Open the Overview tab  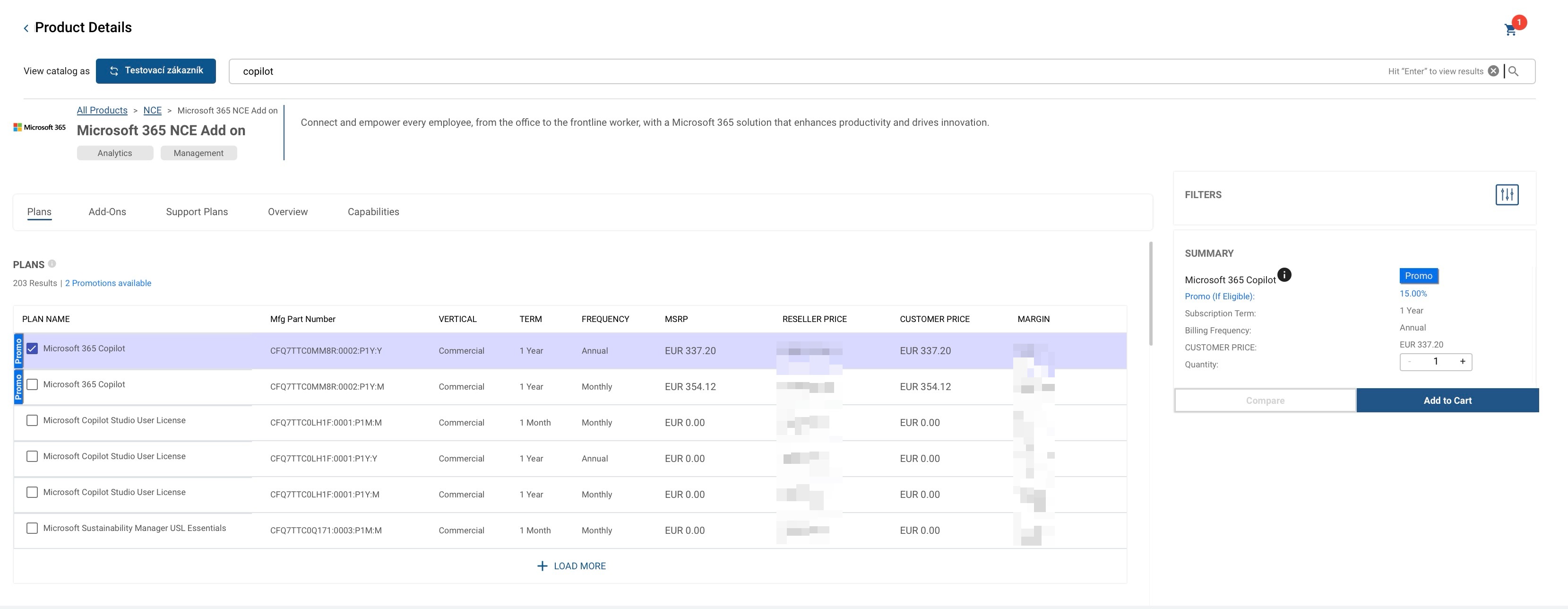coord(287,212)
